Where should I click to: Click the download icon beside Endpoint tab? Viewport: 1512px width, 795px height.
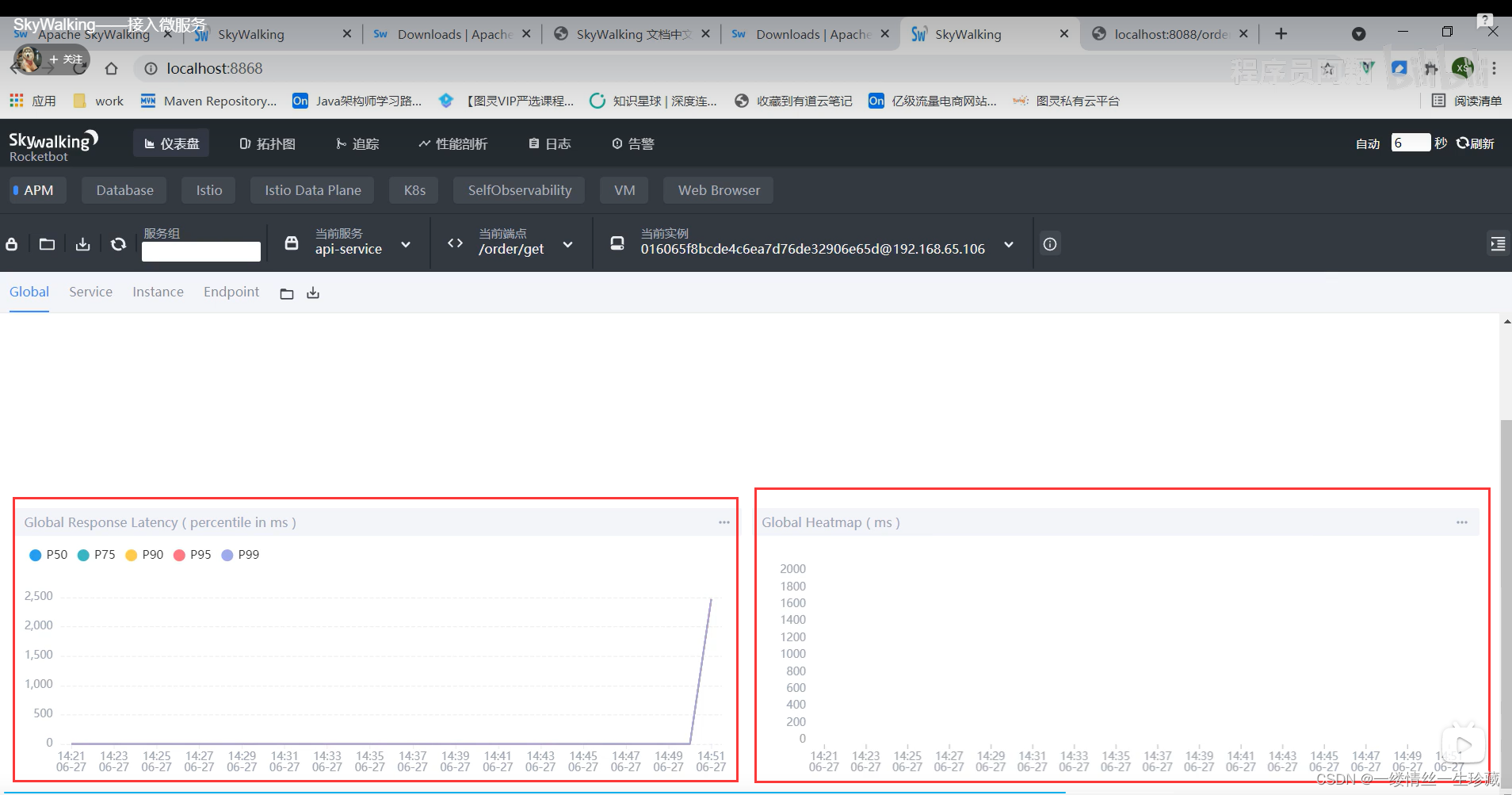[313, 293]
